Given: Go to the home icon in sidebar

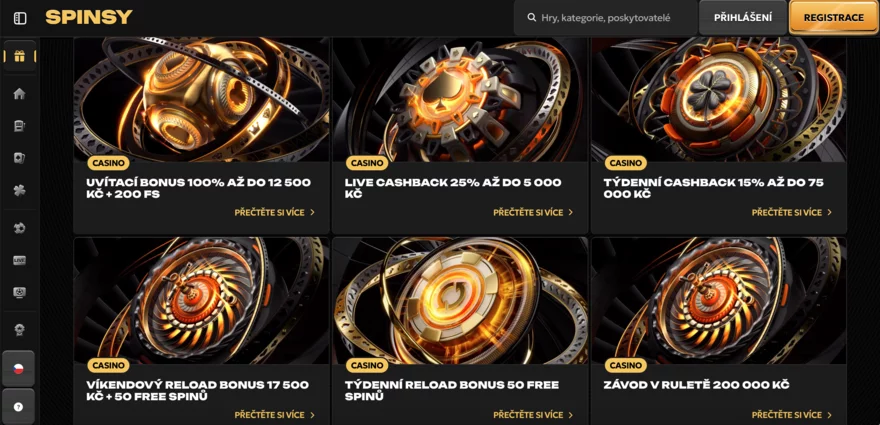Looking at the screenshot, I should [20, 94].
